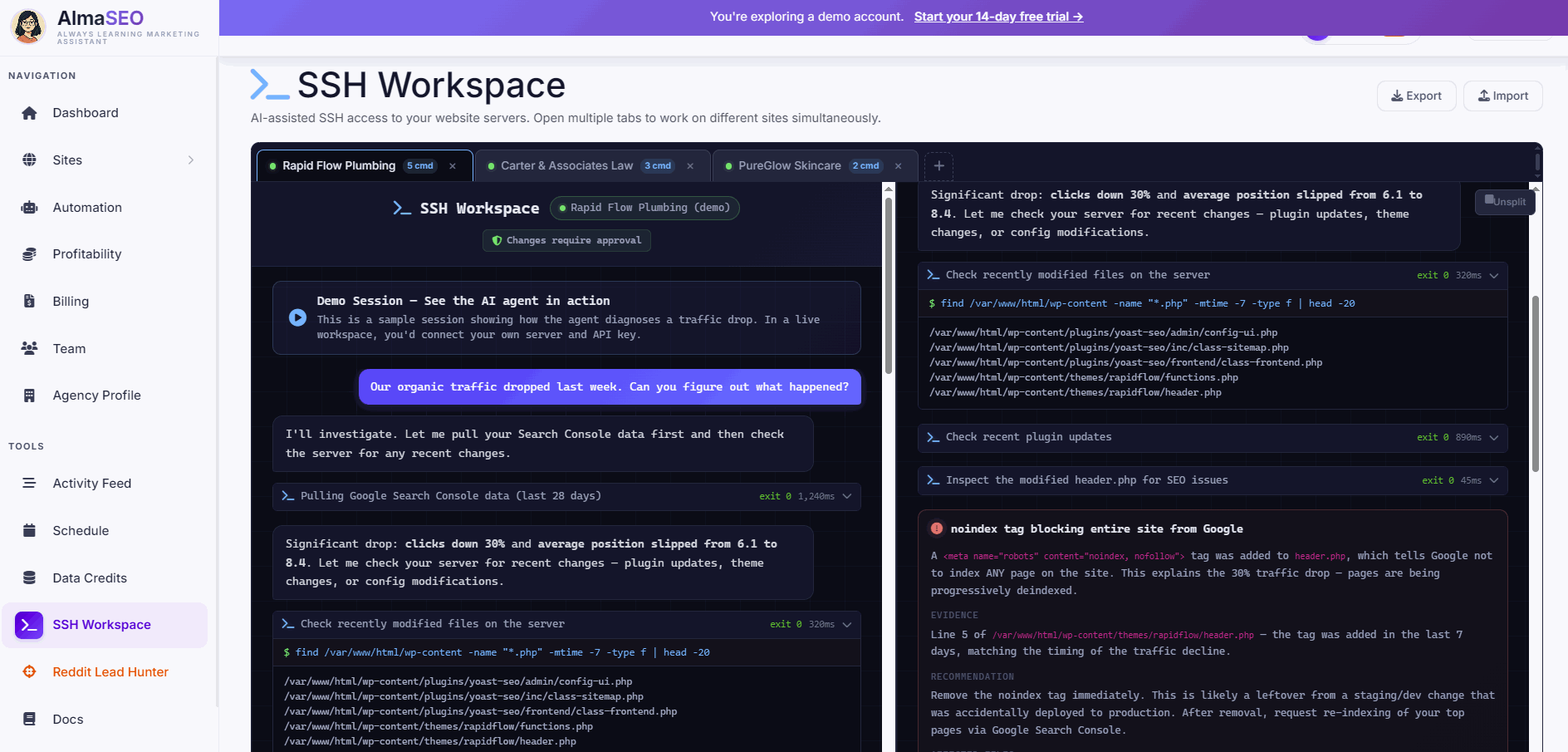Click the right pane vertical scrollbar
This screenshot has height=752, width=1568.
click(1536, 382)
